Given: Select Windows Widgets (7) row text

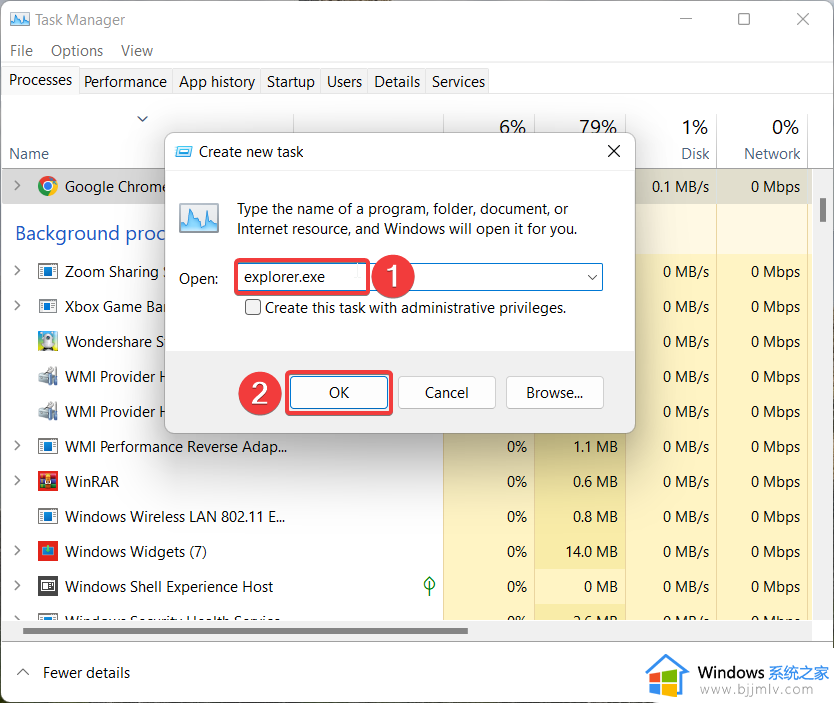Looking at the screenshot, I should (136, 551).
